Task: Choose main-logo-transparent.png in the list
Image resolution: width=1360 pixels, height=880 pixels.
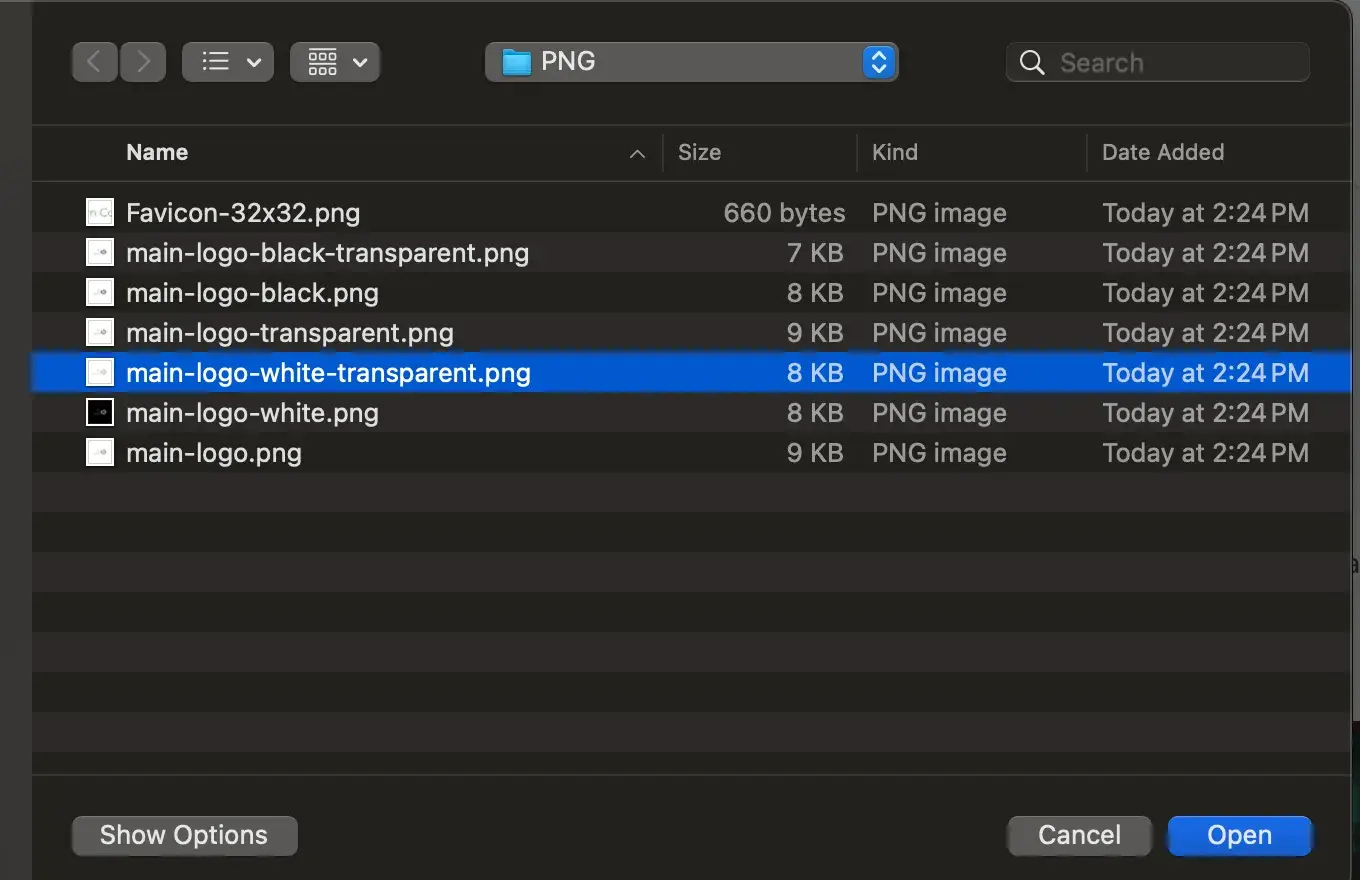Action: (289, 333)
